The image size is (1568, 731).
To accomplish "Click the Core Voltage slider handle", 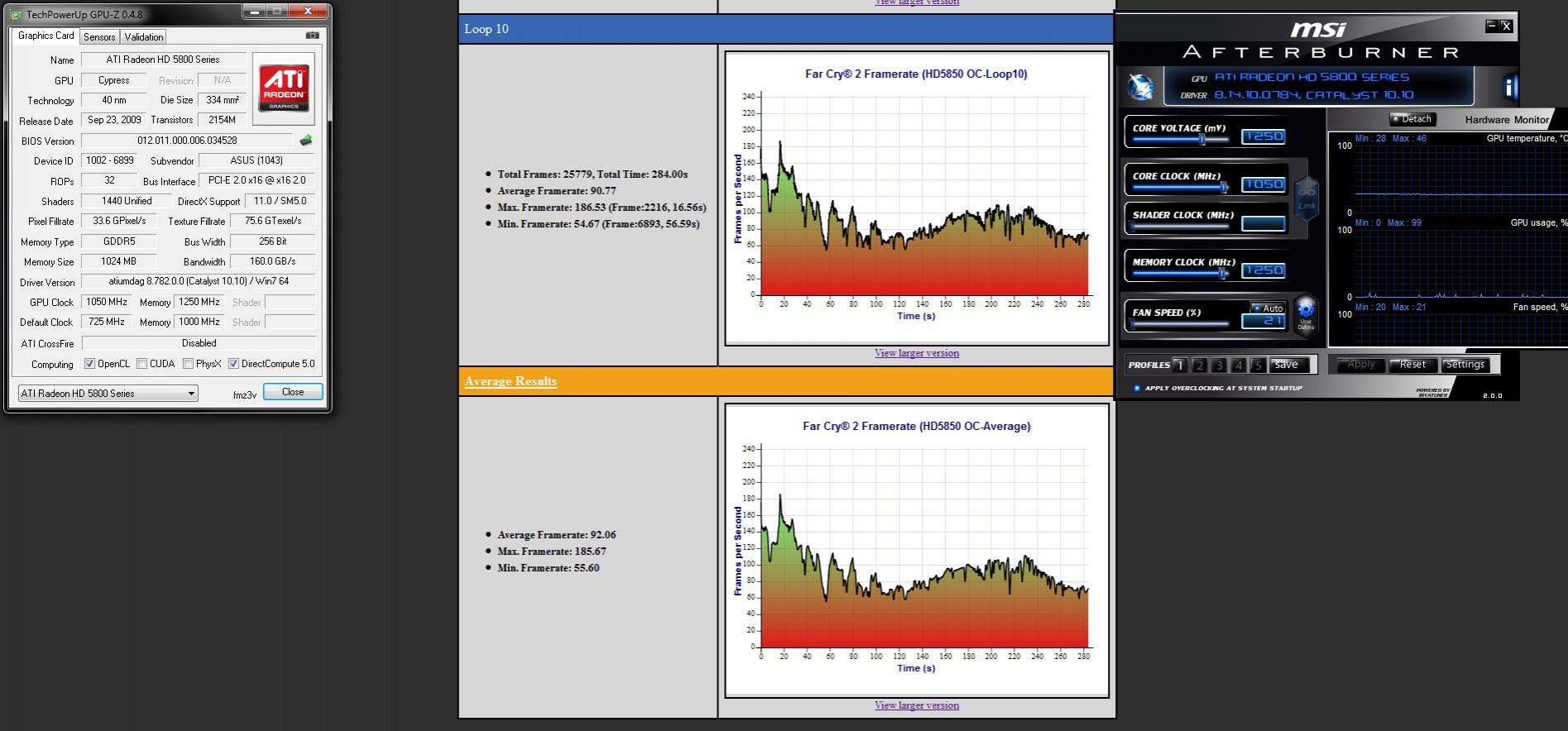I will coord(1202,140).
